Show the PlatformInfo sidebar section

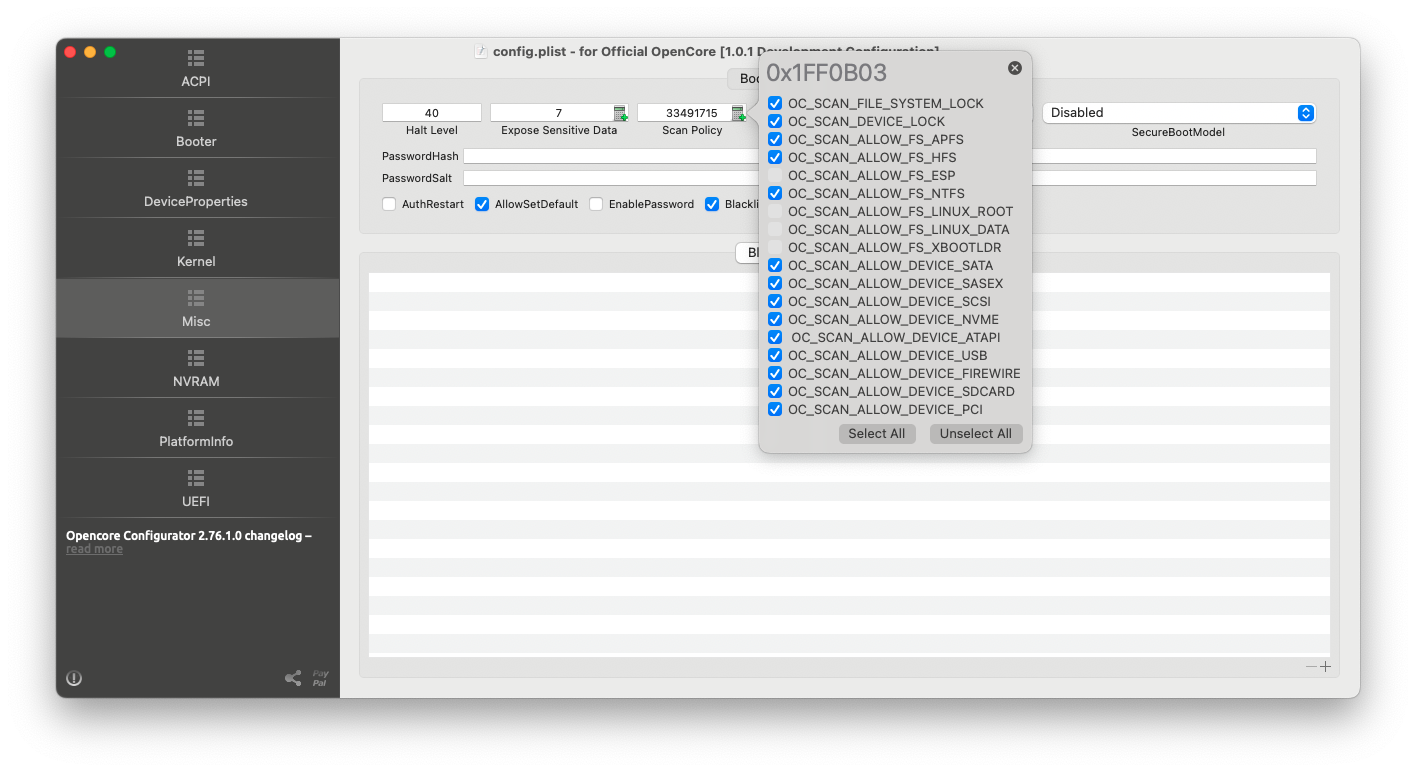click(x=196, y=428)
